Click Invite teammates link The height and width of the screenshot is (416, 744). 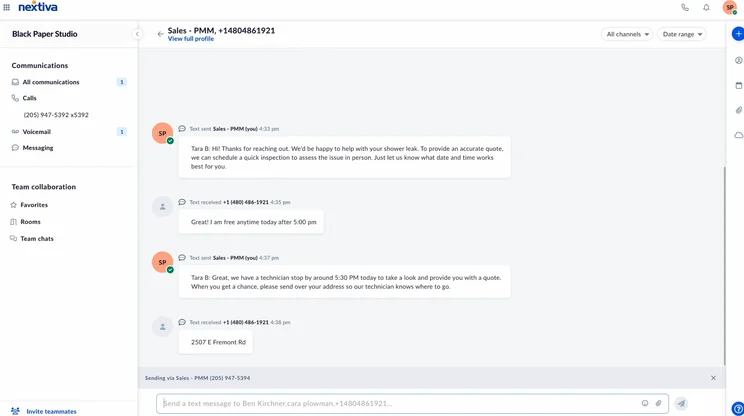tap(51, 411)
